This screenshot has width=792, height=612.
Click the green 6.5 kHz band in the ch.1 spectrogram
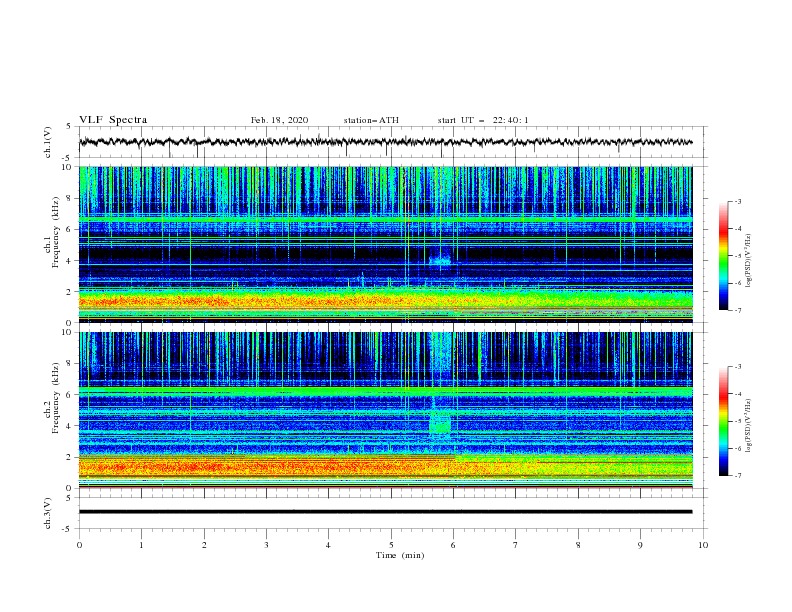coord(385,220)
